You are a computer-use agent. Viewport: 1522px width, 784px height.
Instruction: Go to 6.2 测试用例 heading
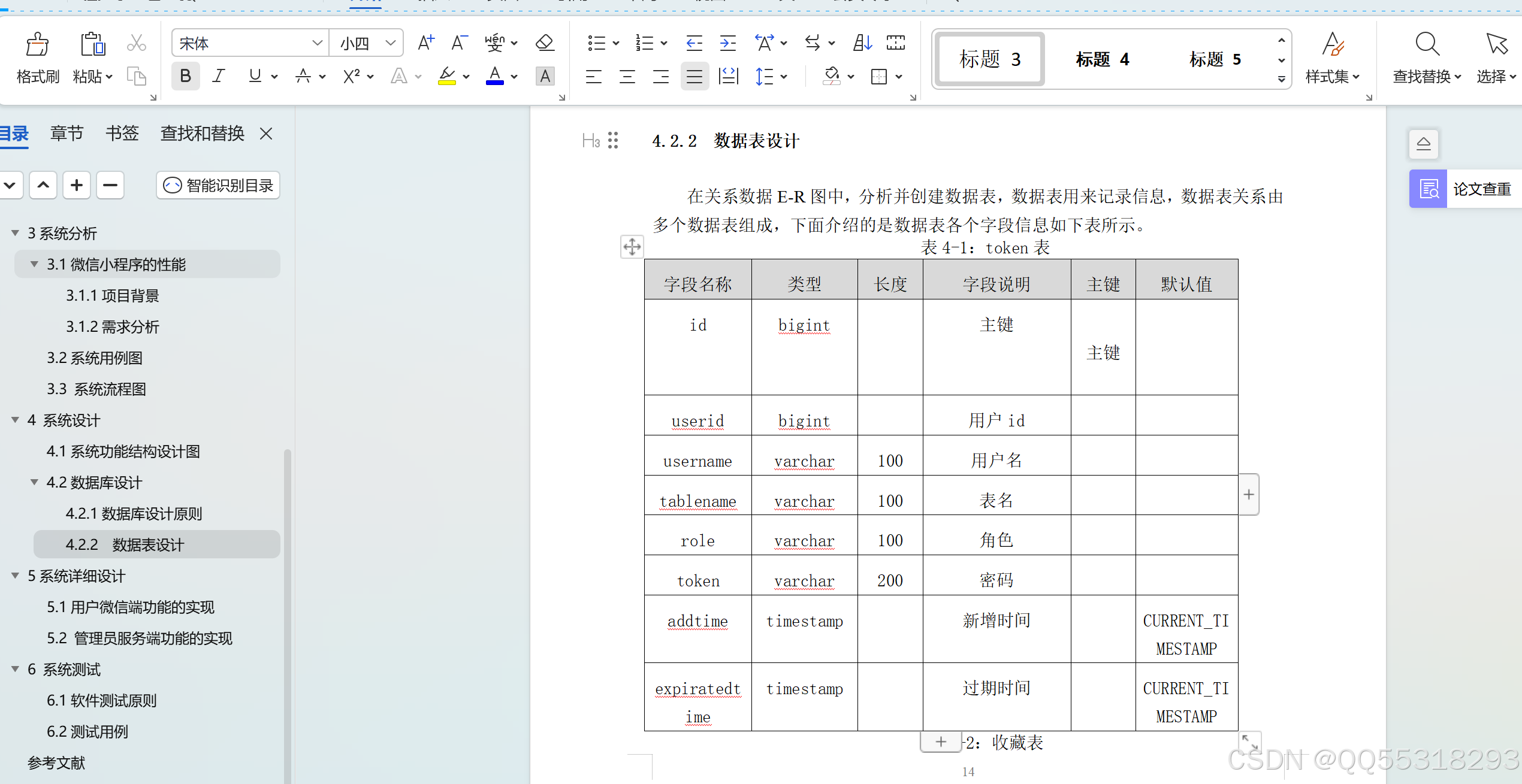pos(87,731)
